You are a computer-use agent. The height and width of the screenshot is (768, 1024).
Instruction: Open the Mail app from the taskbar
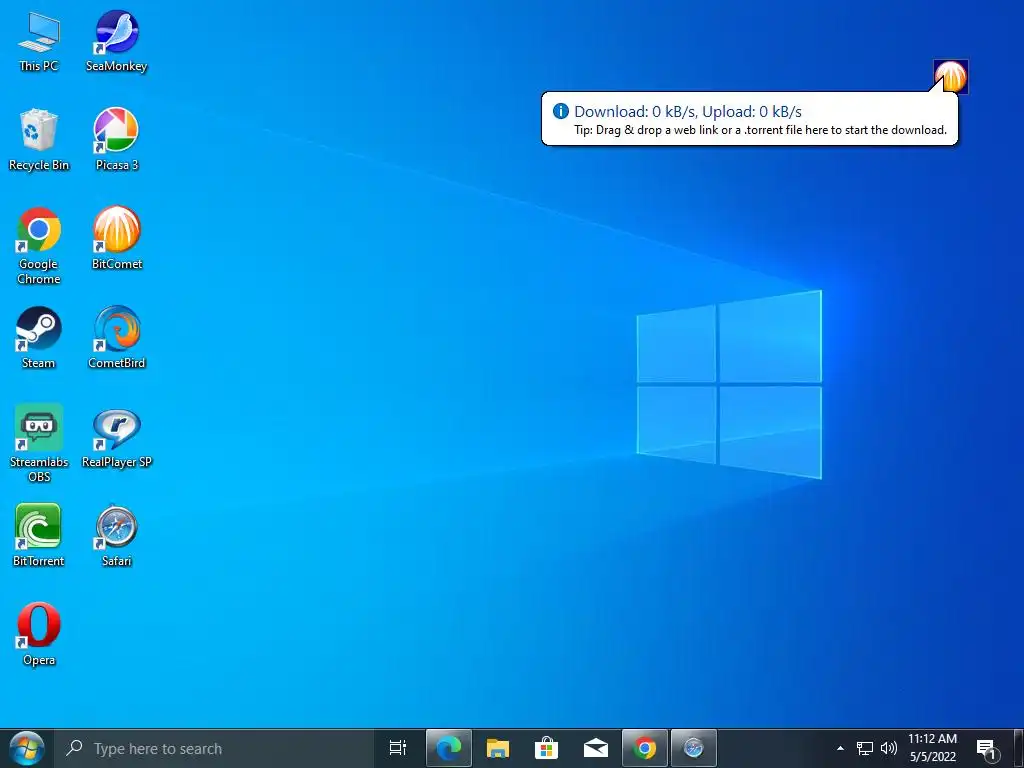pyautogui.click(x=596, y=748)
